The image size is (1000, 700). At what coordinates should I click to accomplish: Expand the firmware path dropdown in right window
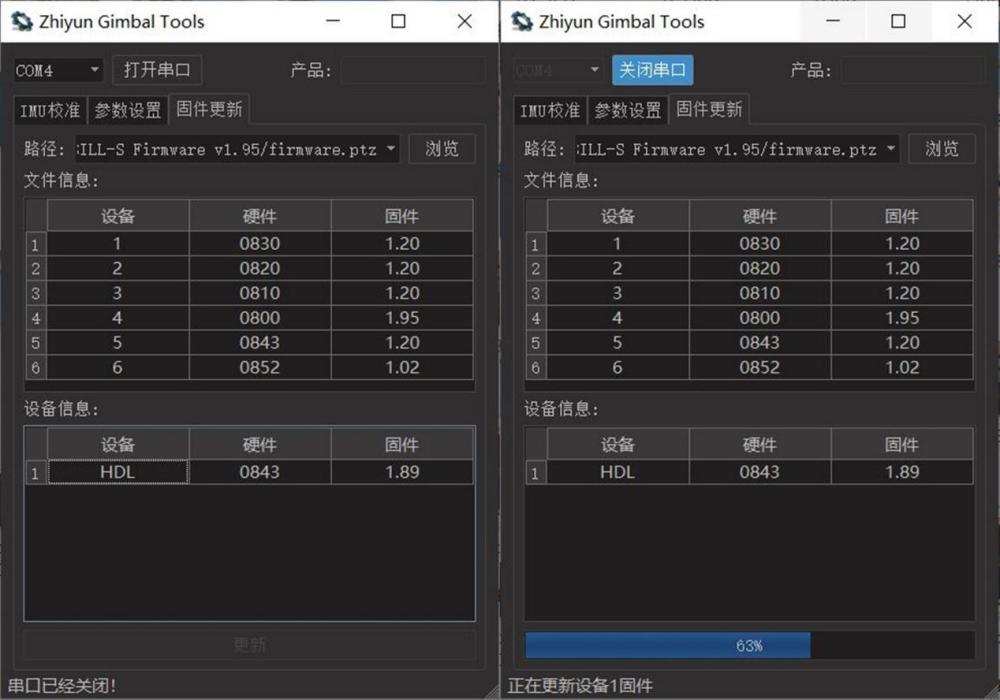891,149
